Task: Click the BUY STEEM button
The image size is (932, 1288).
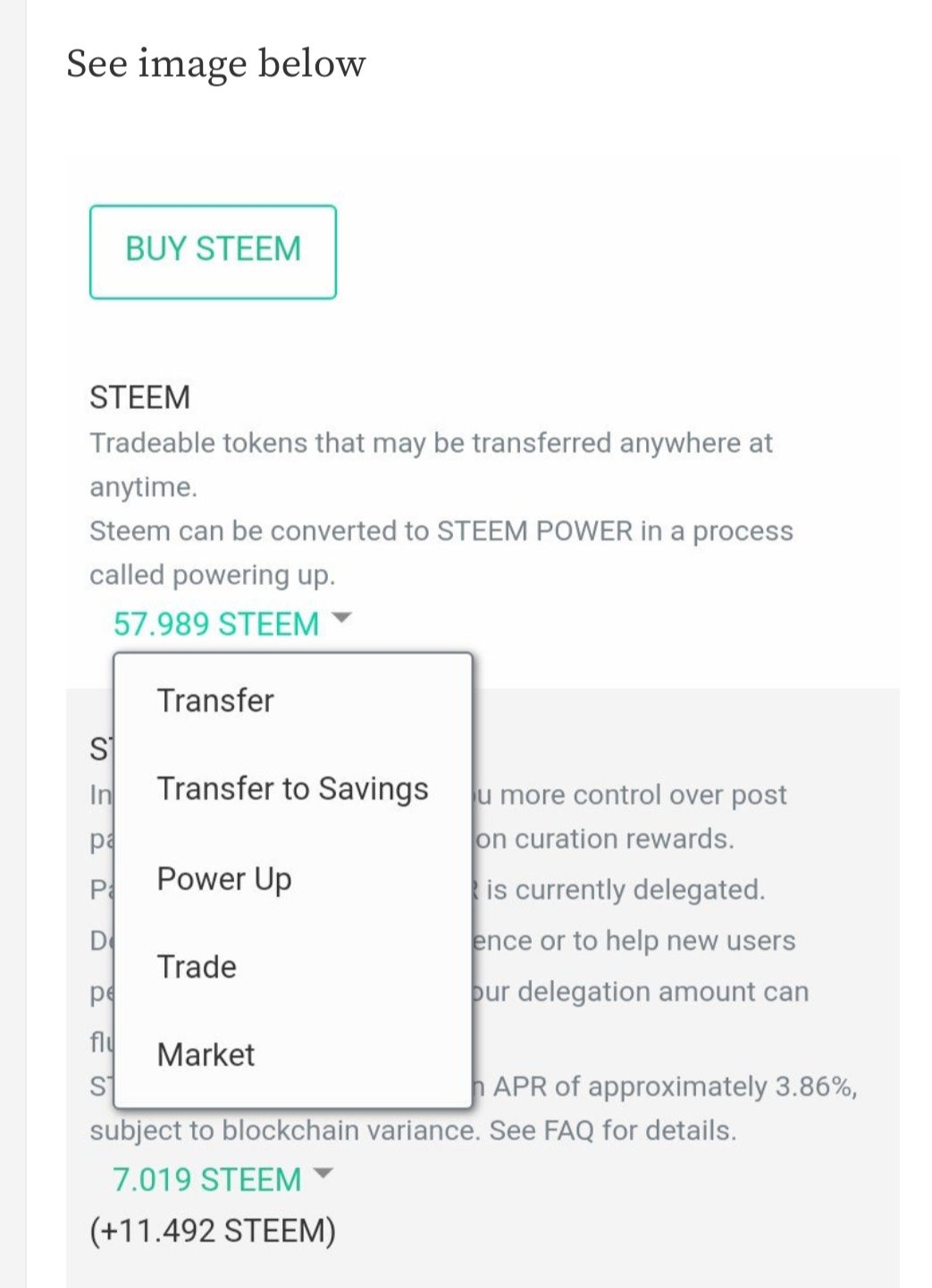Action: pyautogui.click(x=213, y=252)
